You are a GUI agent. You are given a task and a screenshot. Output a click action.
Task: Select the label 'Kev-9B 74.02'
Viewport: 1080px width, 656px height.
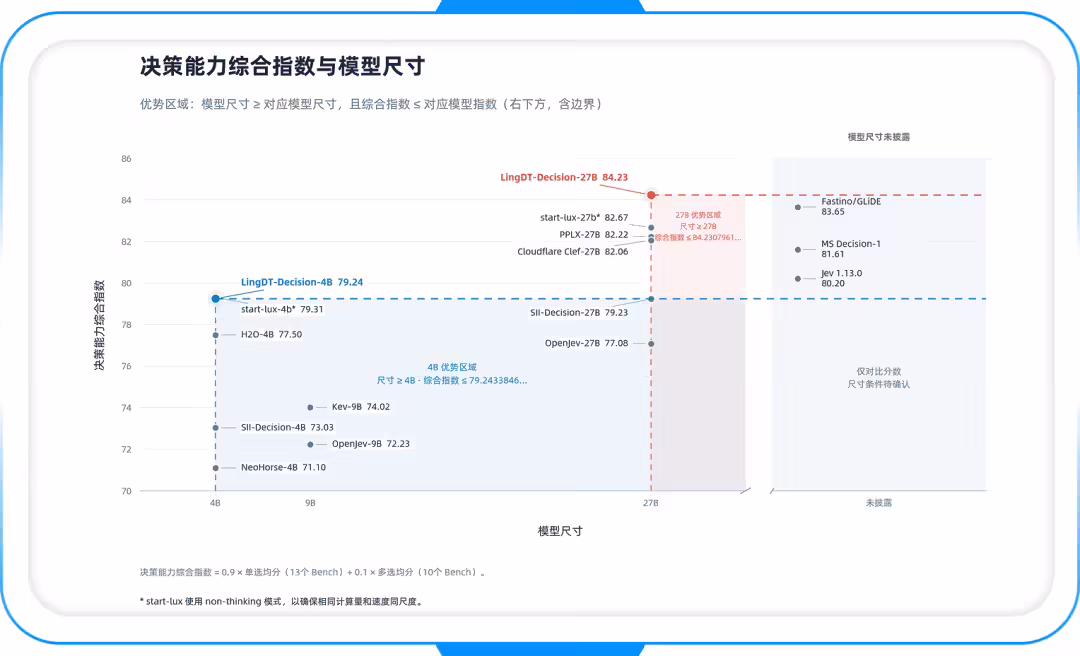point(361,407)
